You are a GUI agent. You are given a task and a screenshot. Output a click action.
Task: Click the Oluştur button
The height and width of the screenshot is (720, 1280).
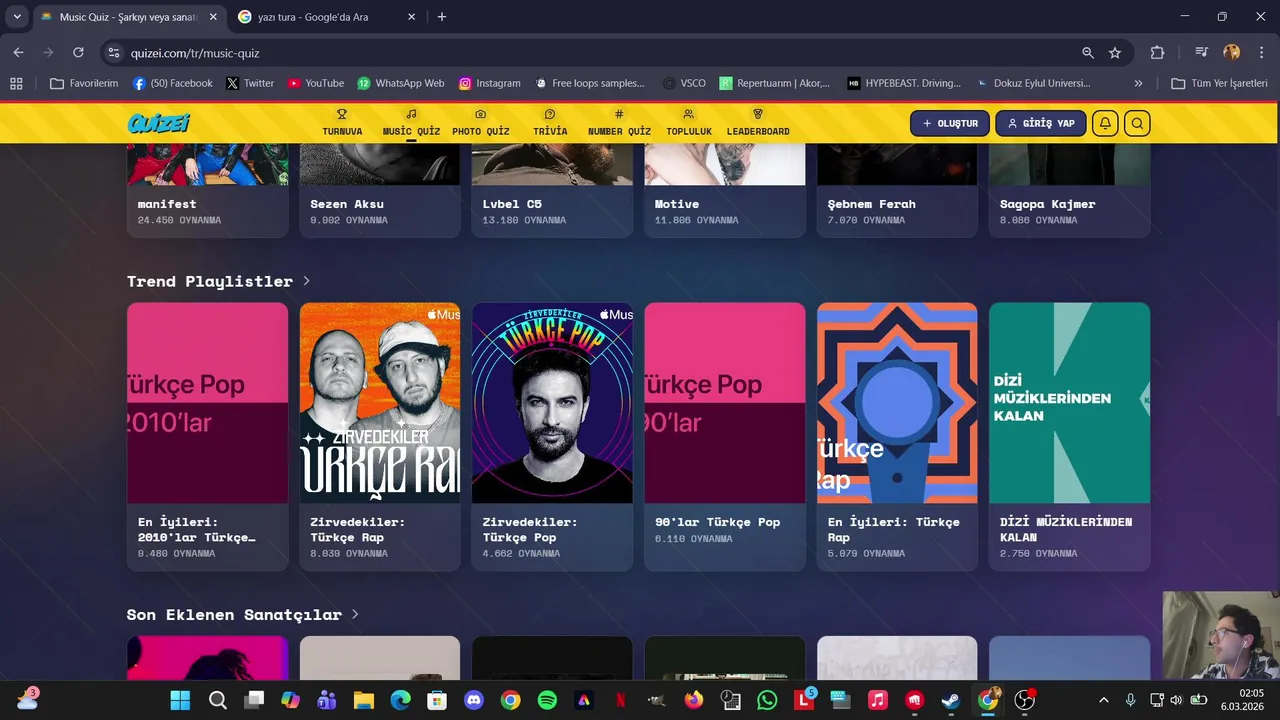[950, 123]
